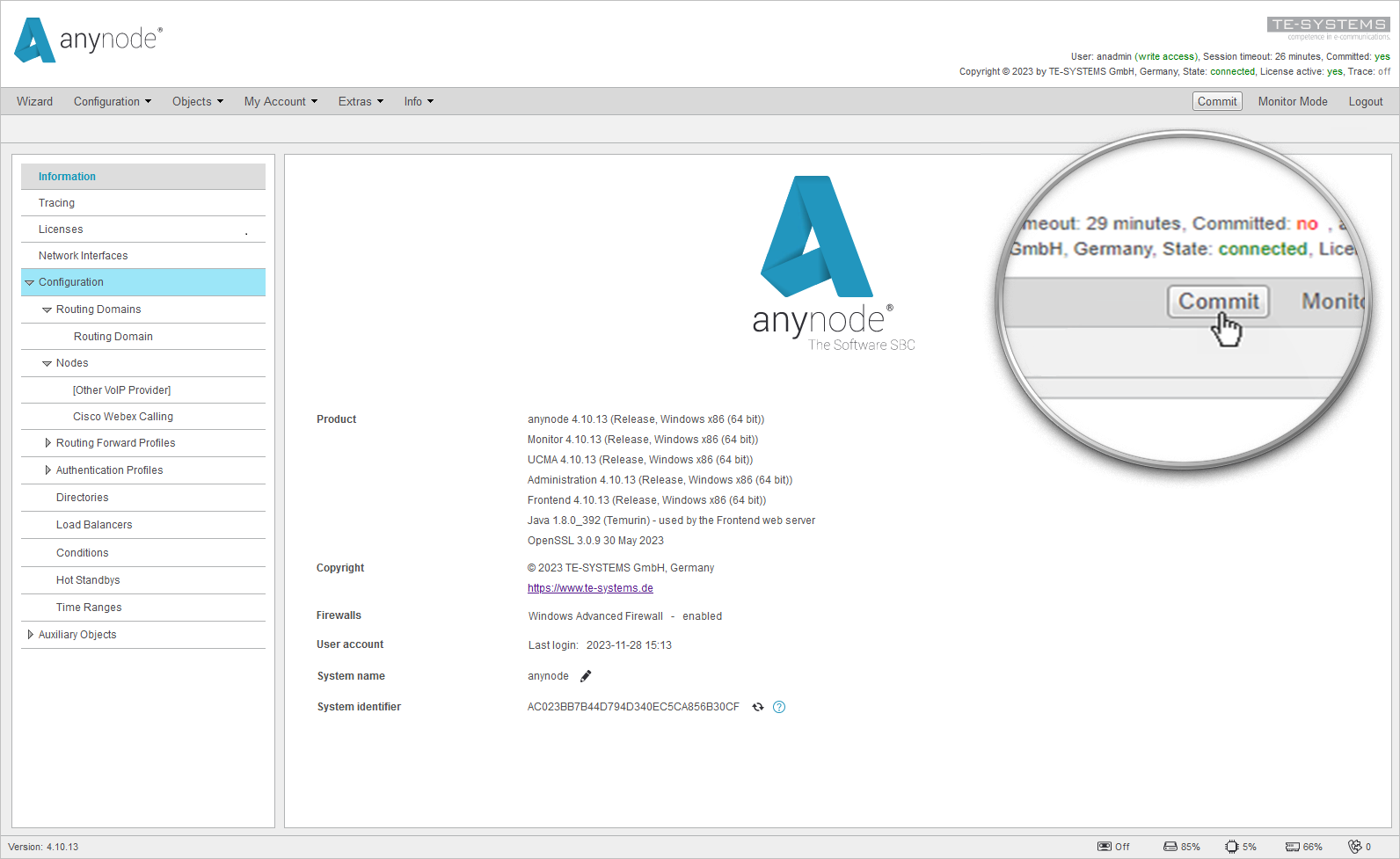The image size is (1400, 859).
Task: Click the system name value anynode
Action: pyautogui.click(x=548, y=676)
